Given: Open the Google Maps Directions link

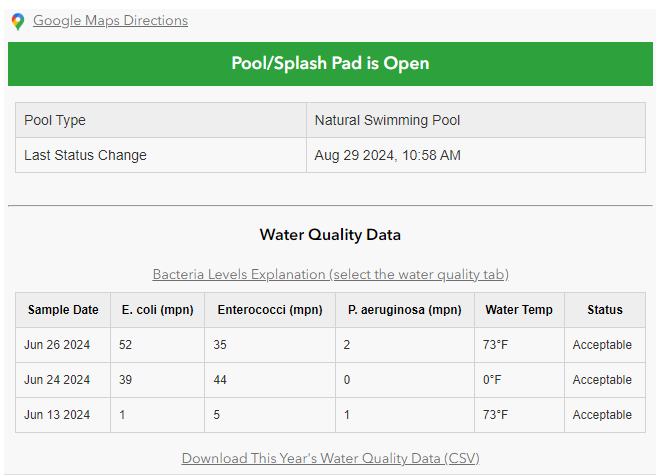Looking at the screenshot, I should 110,20.
